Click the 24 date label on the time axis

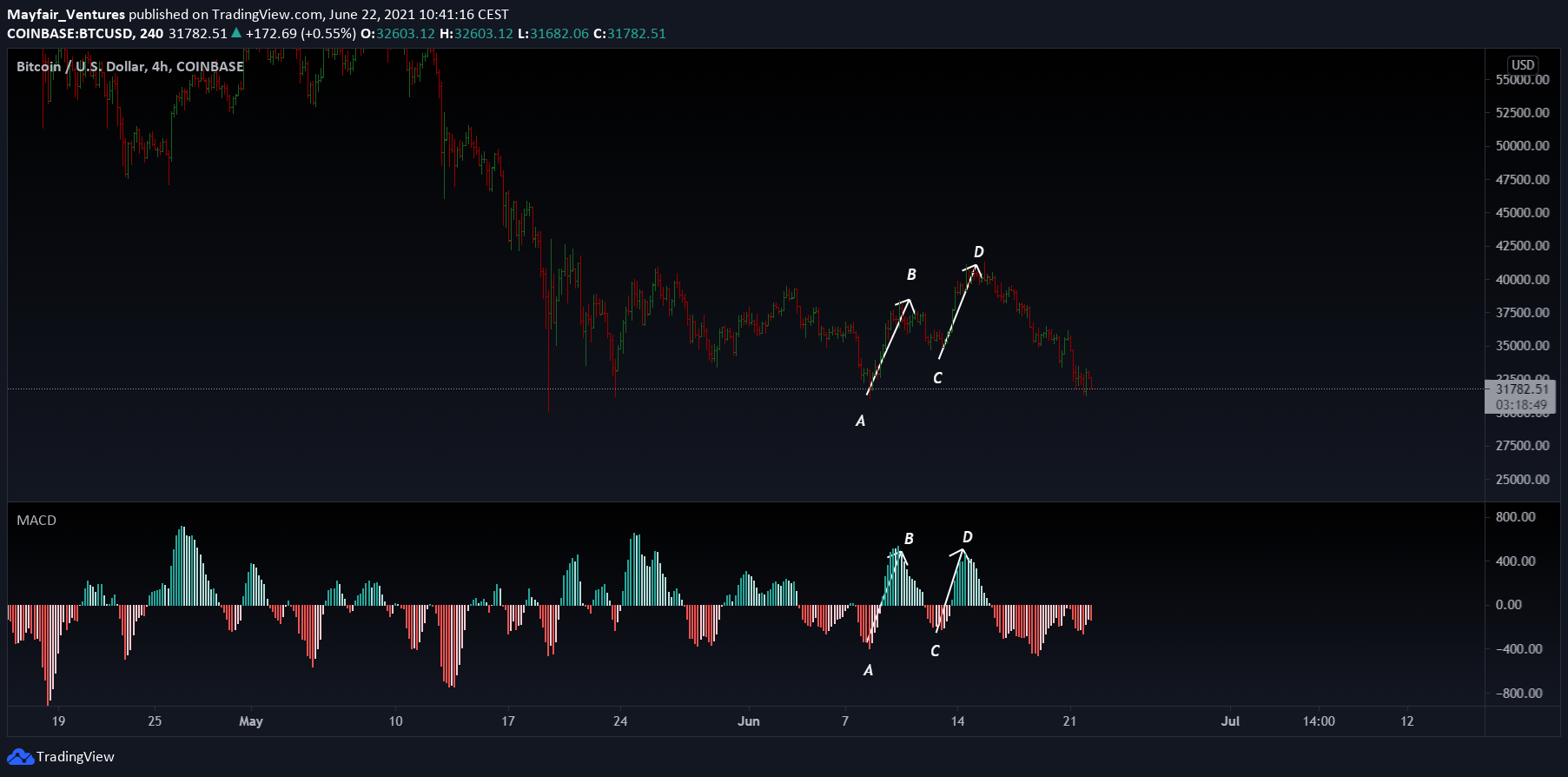620,721
